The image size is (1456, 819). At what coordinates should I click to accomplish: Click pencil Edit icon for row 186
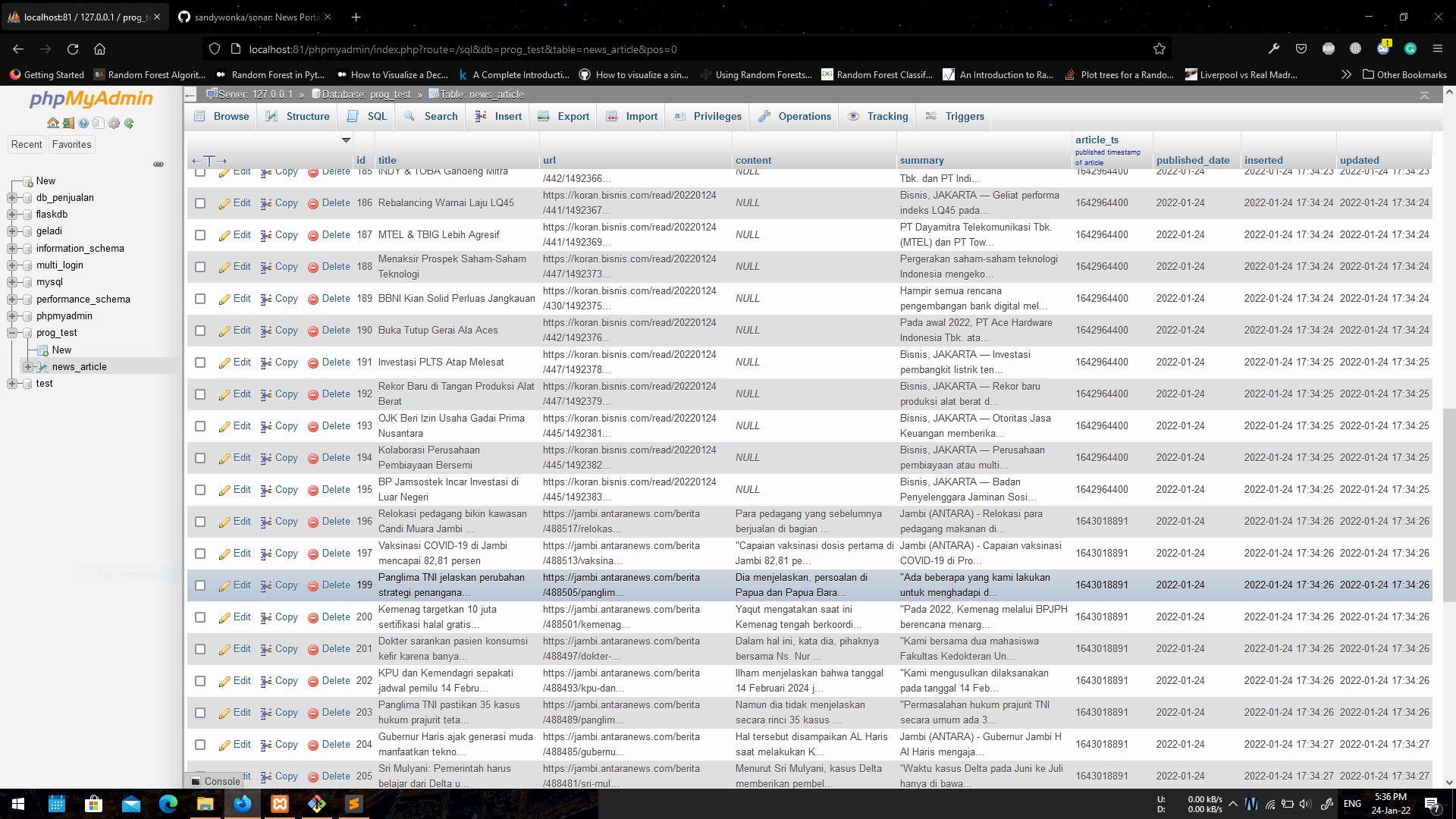pos(224,203)
